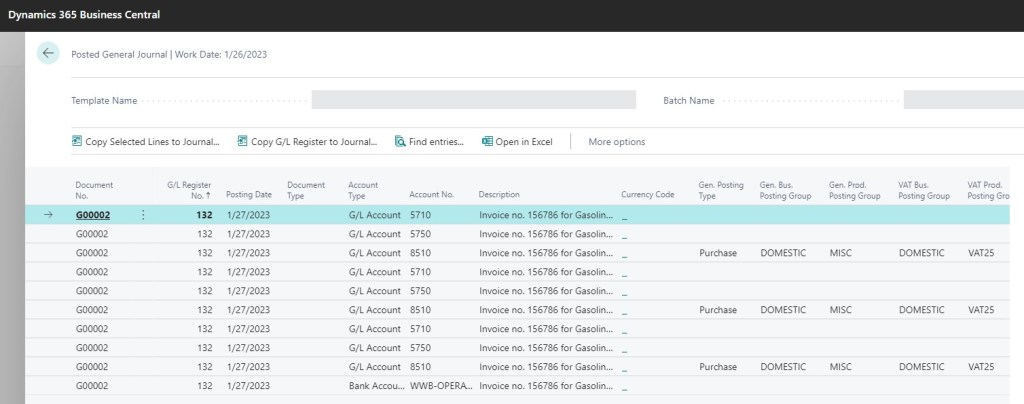Click the Find entries icon

pos(400,142)
